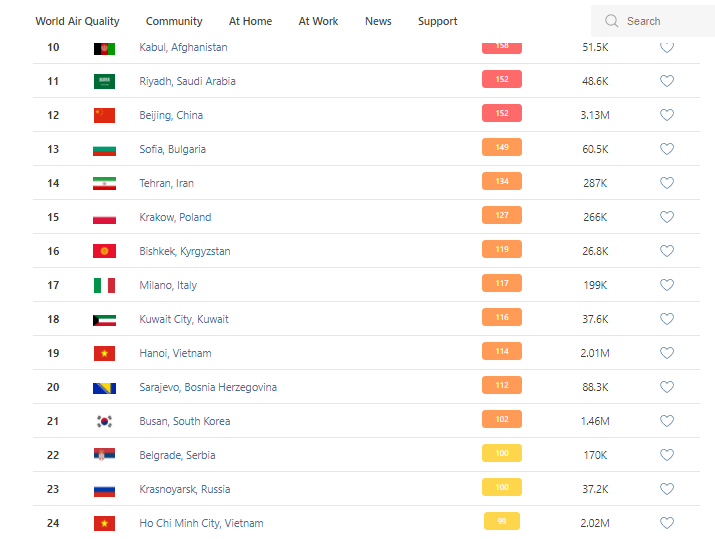715x539 pixels.
Task: Open the At Home menu
Action: pos(250,21)
